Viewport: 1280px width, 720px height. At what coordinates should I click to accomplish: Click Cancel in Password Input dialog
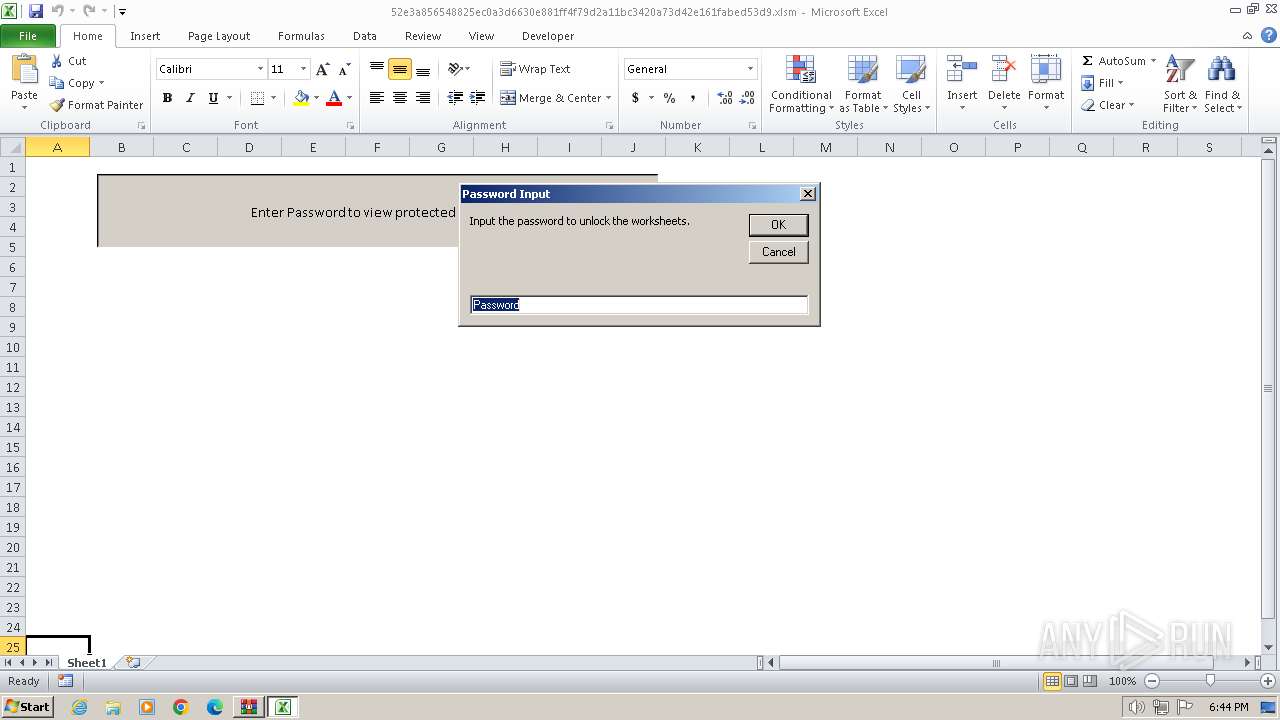click(778, 252)
